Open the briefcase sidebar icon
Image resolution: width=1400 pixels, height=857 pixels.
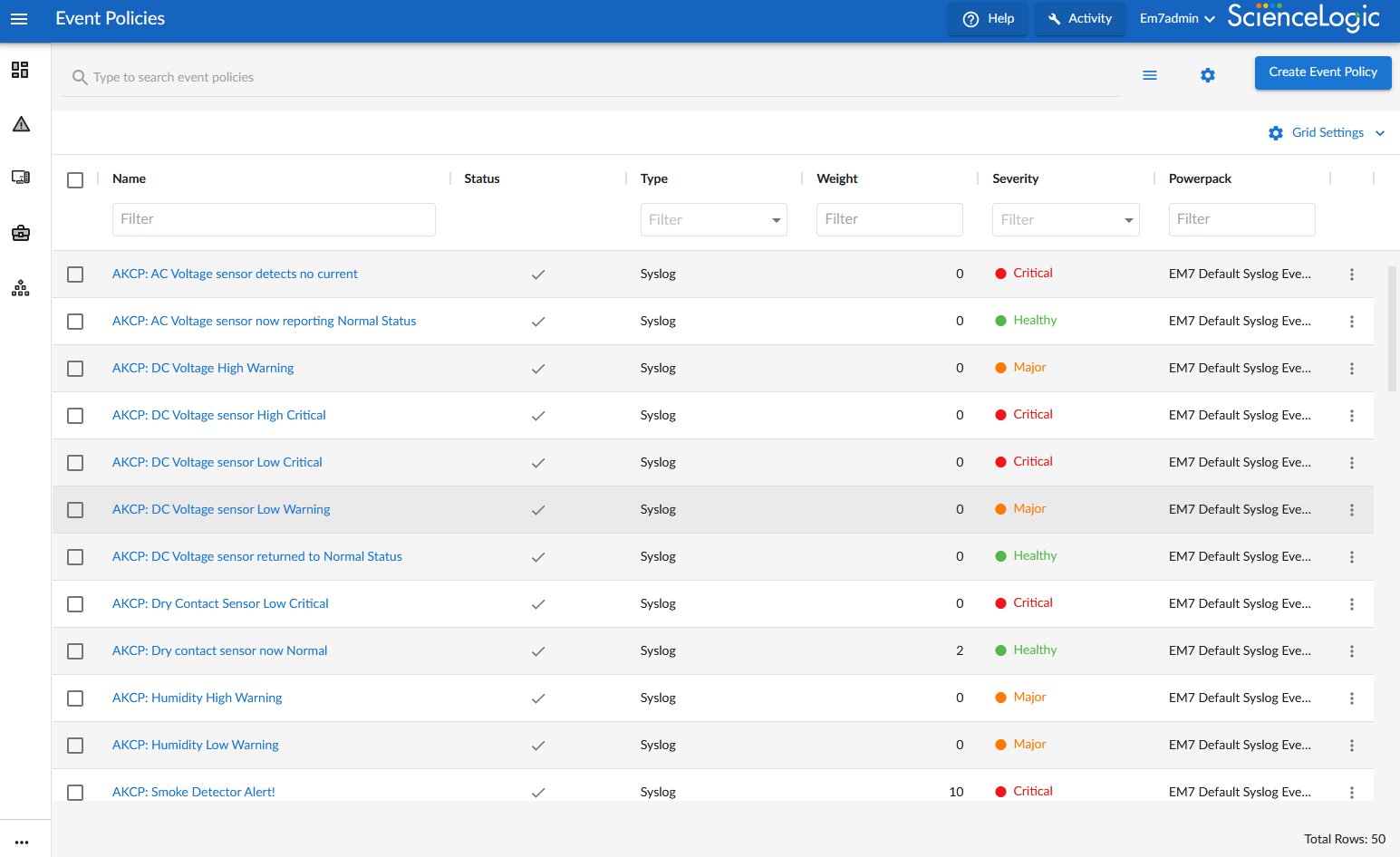(21, 233)
